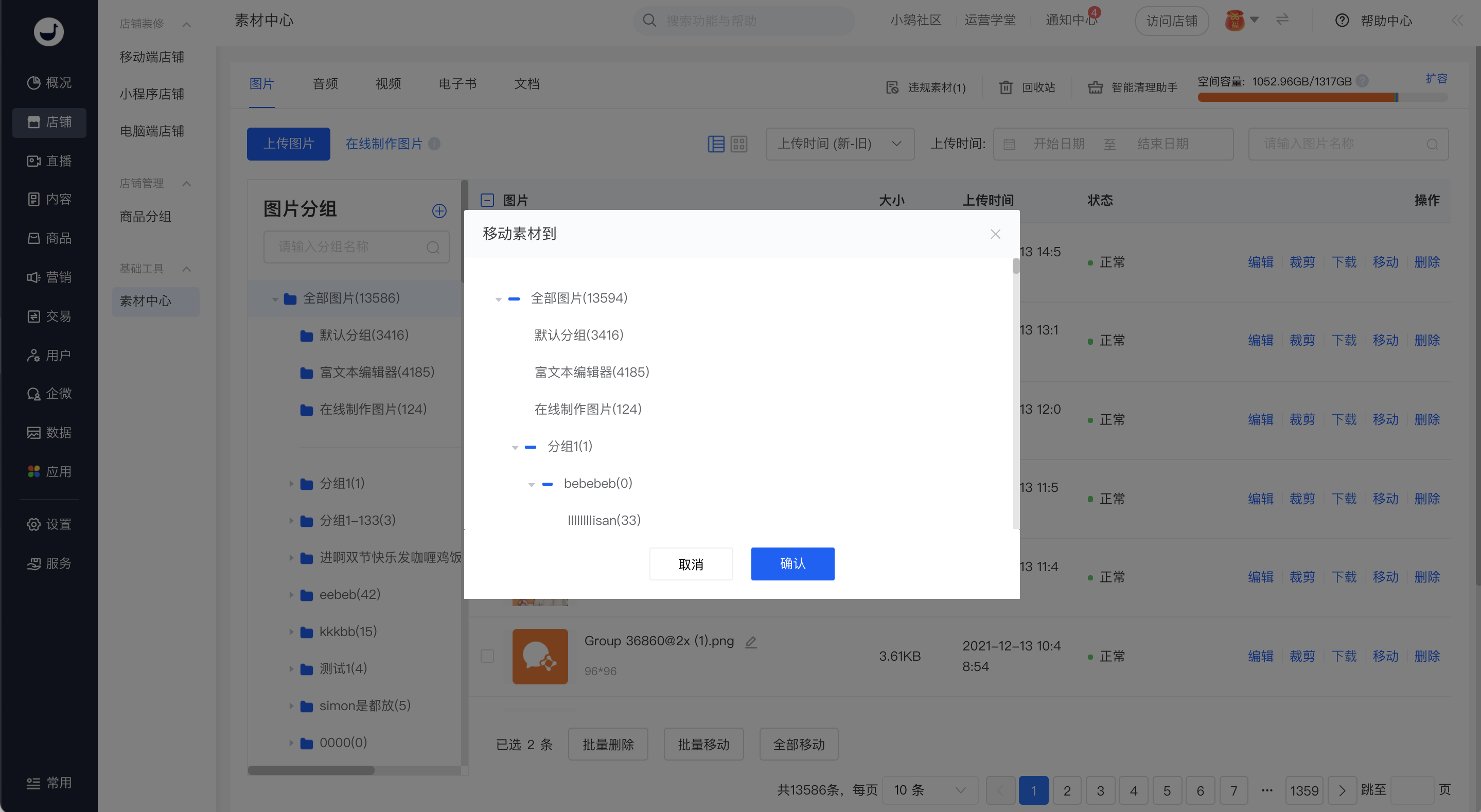Viewport: 1481px width, 812px height.
Task: Click 访问店铺 button
Action: point(1172,21)
